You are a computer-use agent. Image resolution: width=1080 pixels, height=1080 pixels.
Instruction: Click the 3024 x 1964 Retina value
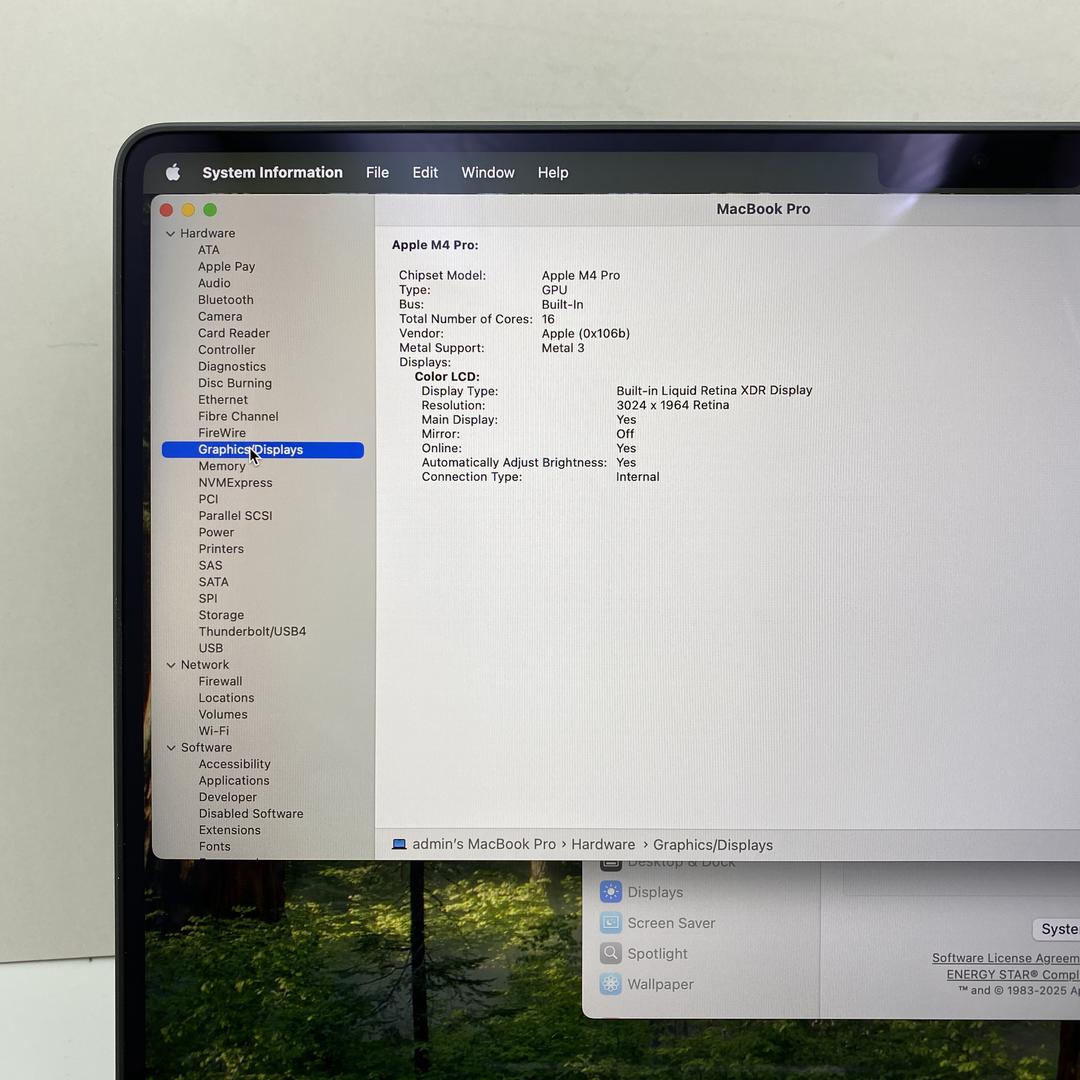tap(673, 405)
